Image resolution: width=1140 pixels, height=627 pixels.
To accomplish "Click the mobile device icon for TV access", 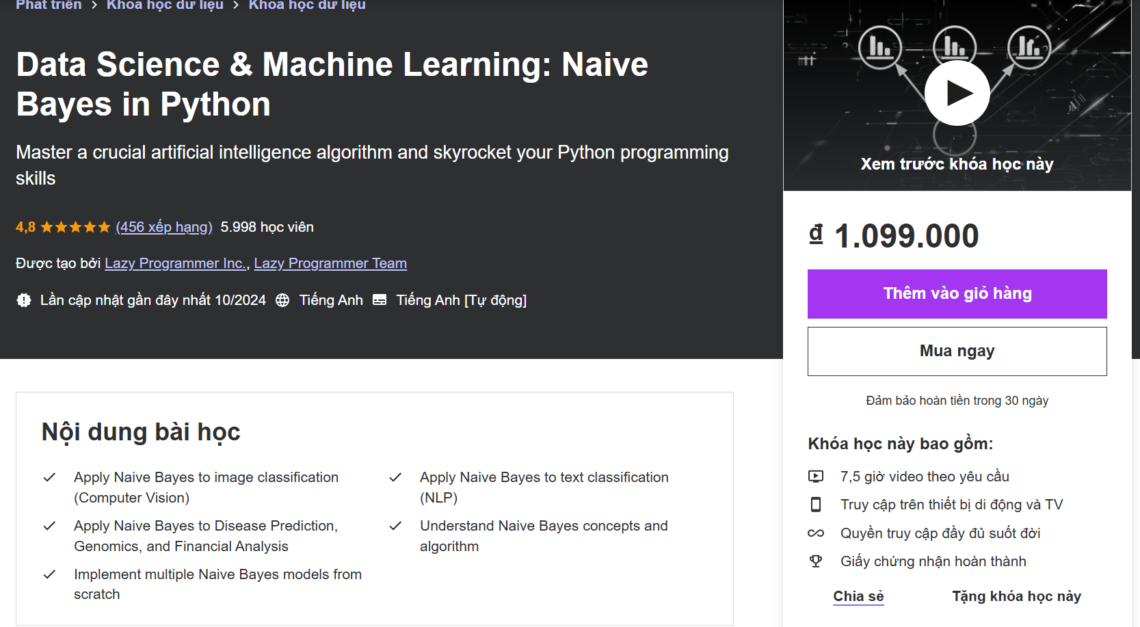I will [815, 504].
